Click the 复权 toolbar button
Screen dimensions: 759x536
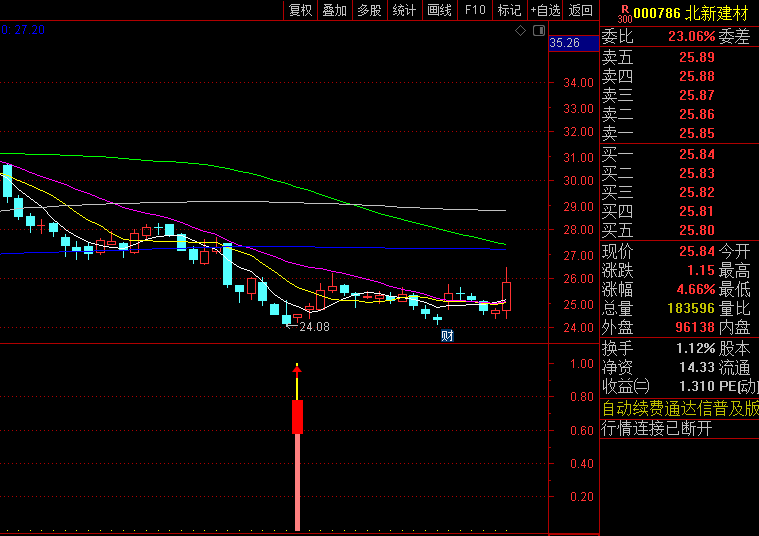pos(300,10)
